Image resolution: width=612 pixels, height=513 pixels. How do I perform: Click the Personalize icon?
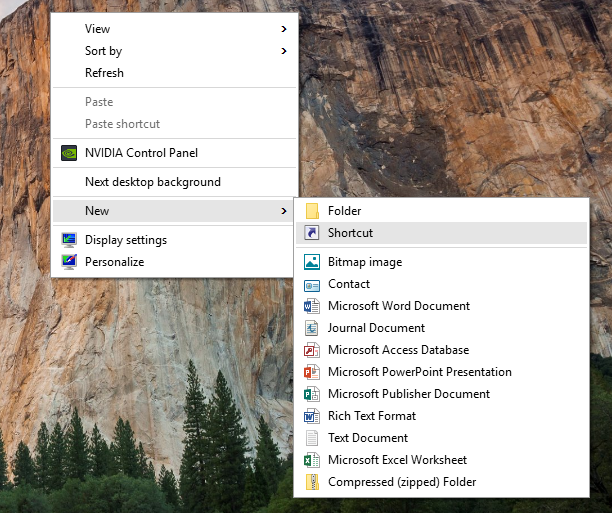click(69, 262)
